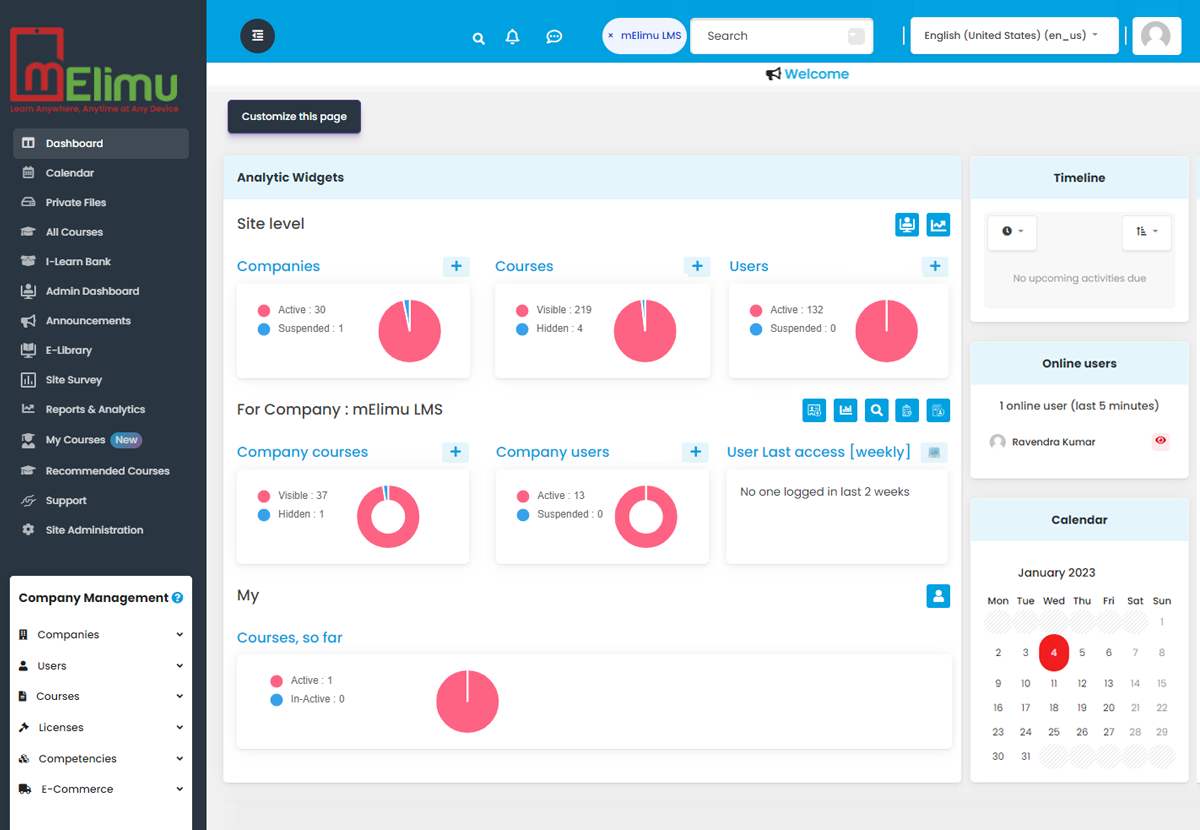
Task: Click the Companies active/suspended pie chart
Action: (409, 331)
